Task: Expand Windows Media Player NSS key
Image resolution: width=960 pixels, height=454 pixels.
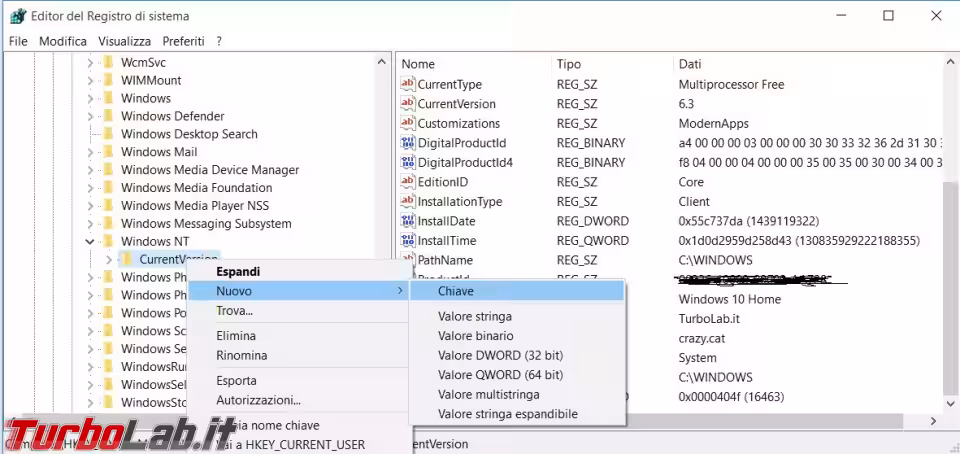Action: click(x=90, y=206)
